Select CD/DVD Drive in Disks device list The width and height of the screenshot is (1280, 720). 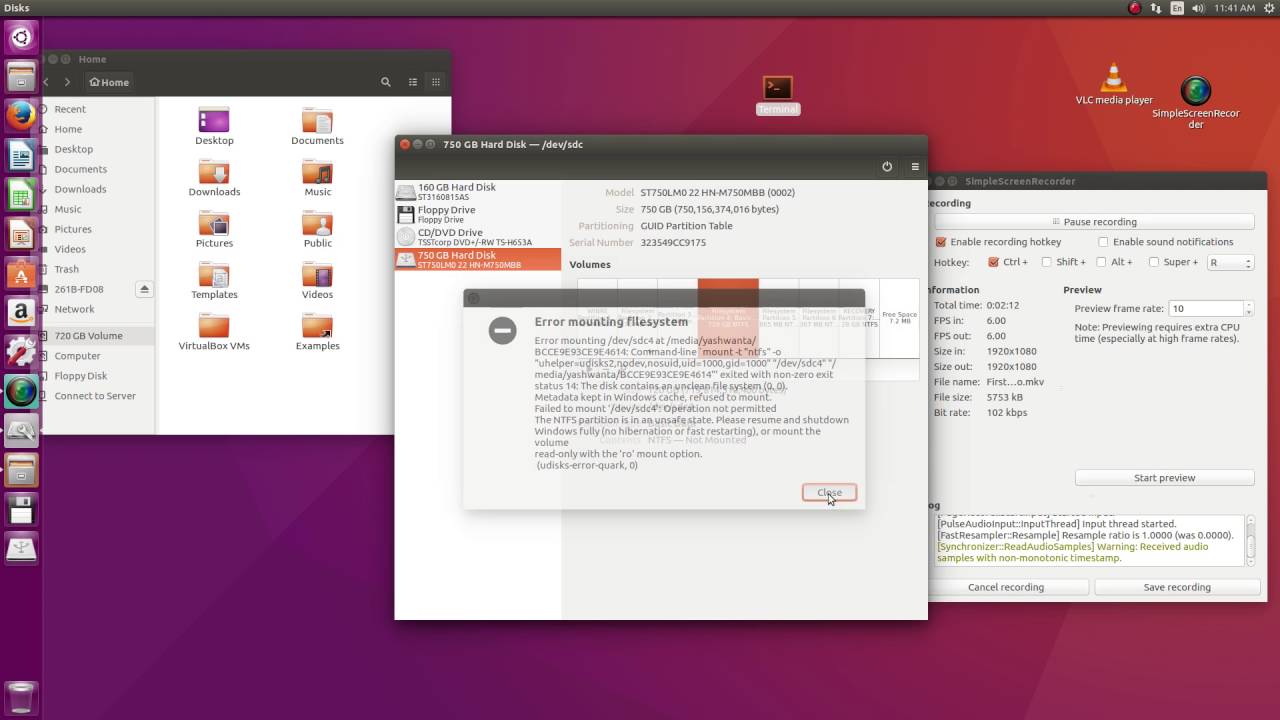point(478,237)
